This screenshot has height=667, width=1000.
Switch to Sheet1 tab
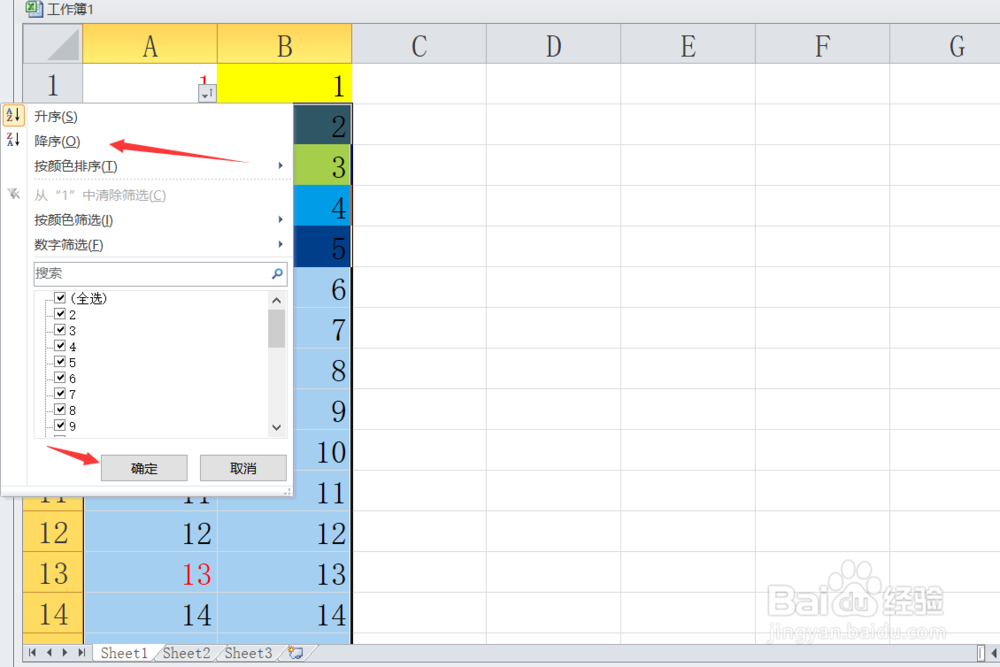tap(124, 653)
